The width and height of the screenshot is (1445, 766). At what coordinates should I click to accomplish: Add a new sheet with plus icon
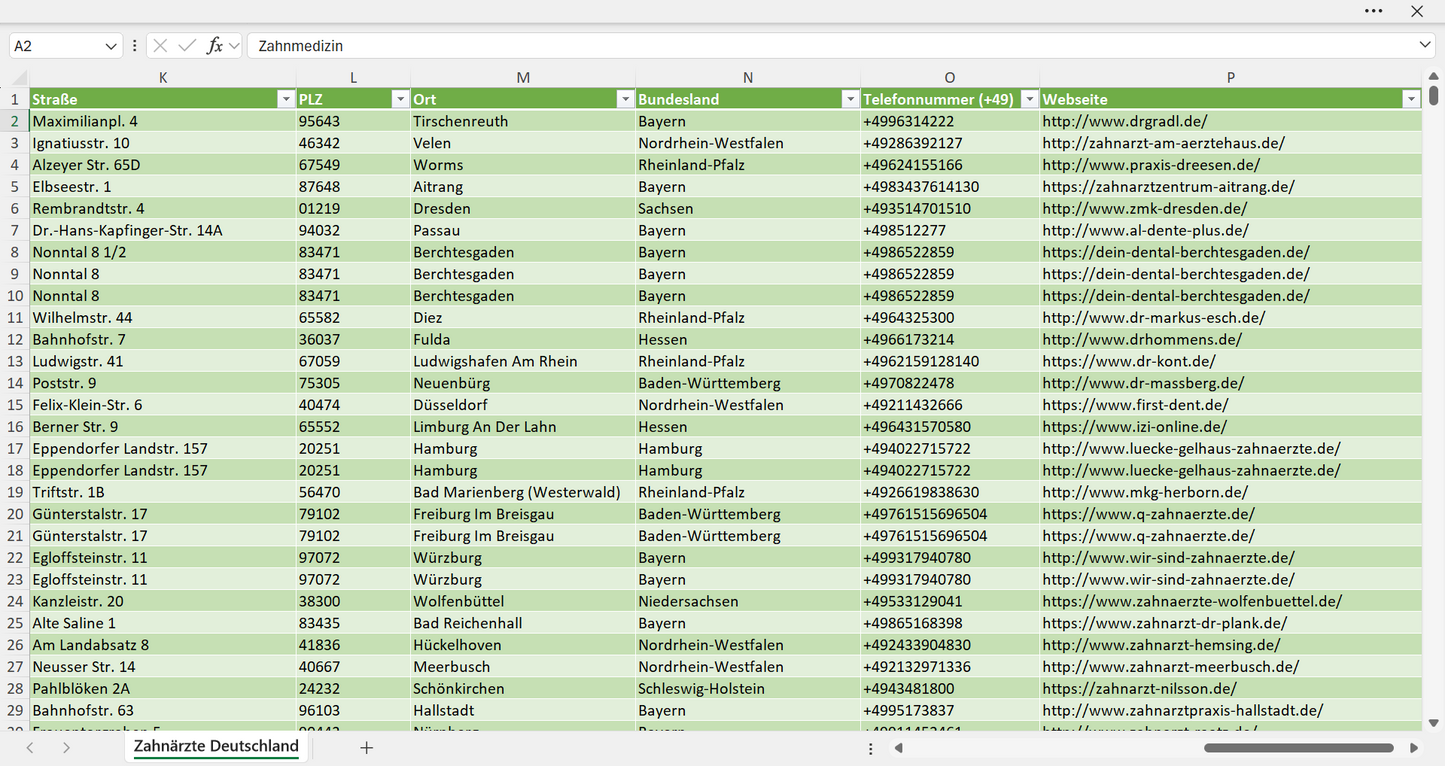click(x=366, y=747)
